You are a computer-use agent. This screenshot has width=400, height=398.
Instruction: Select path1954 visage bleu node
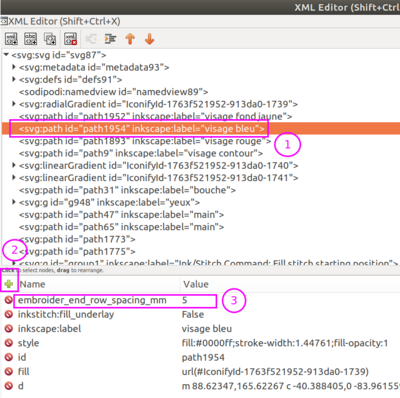141,129
